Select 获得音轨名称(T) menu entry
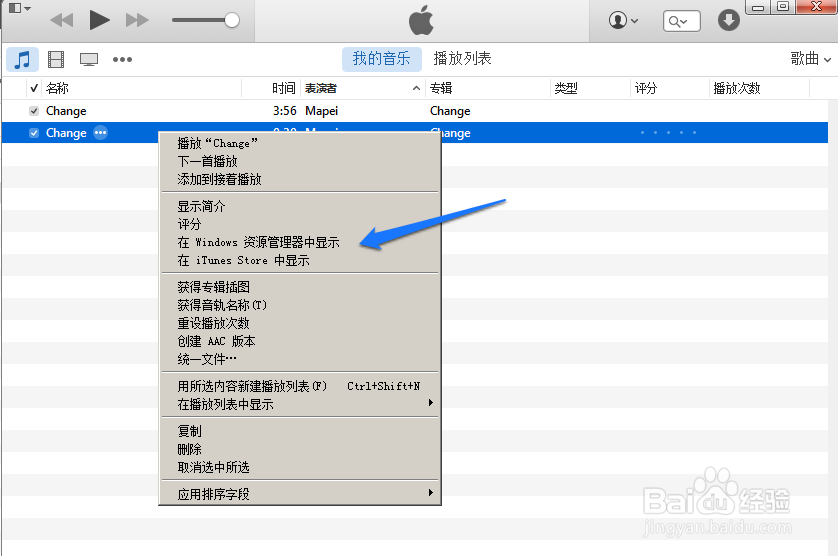 coord(300,305)
